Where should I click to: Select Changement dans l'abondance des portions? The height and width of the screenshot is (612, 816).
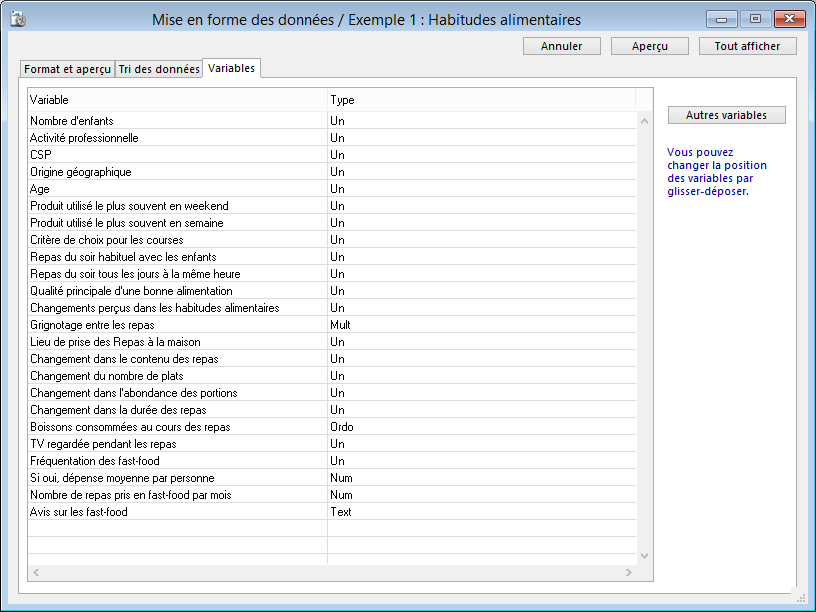(332, 393)
